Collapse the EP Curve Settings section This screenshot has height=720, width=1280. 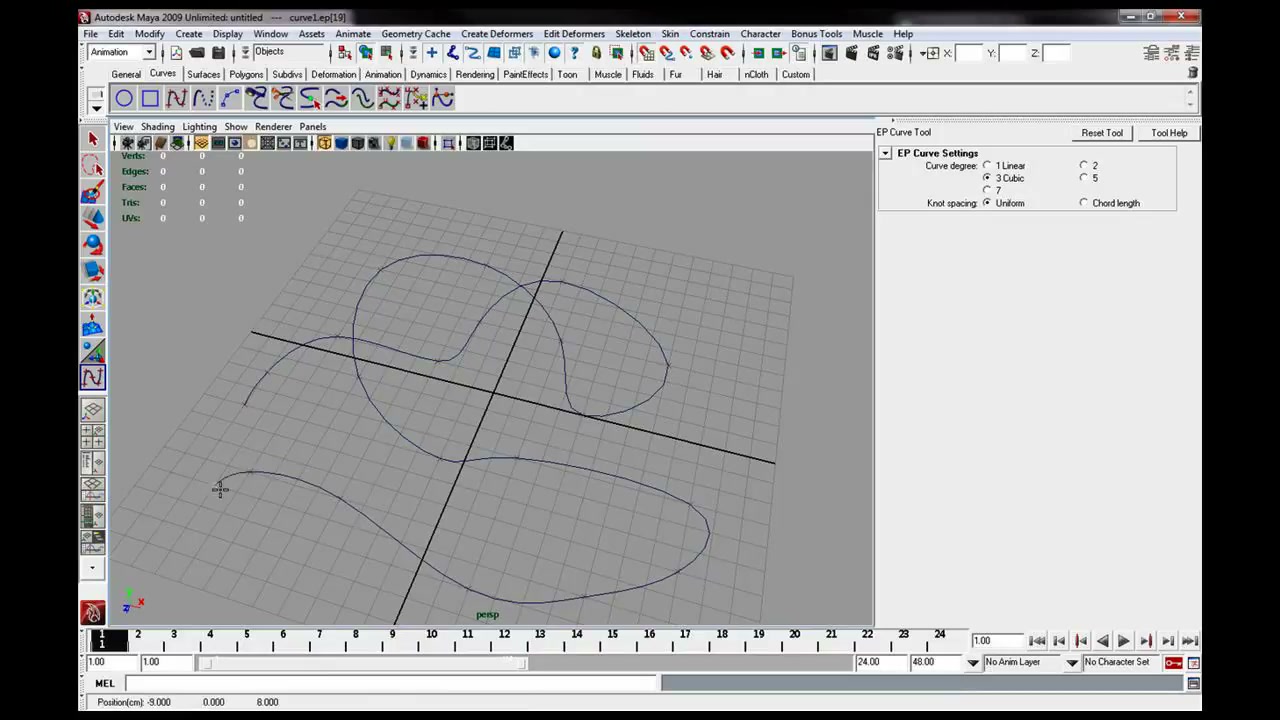pos(886,153)
